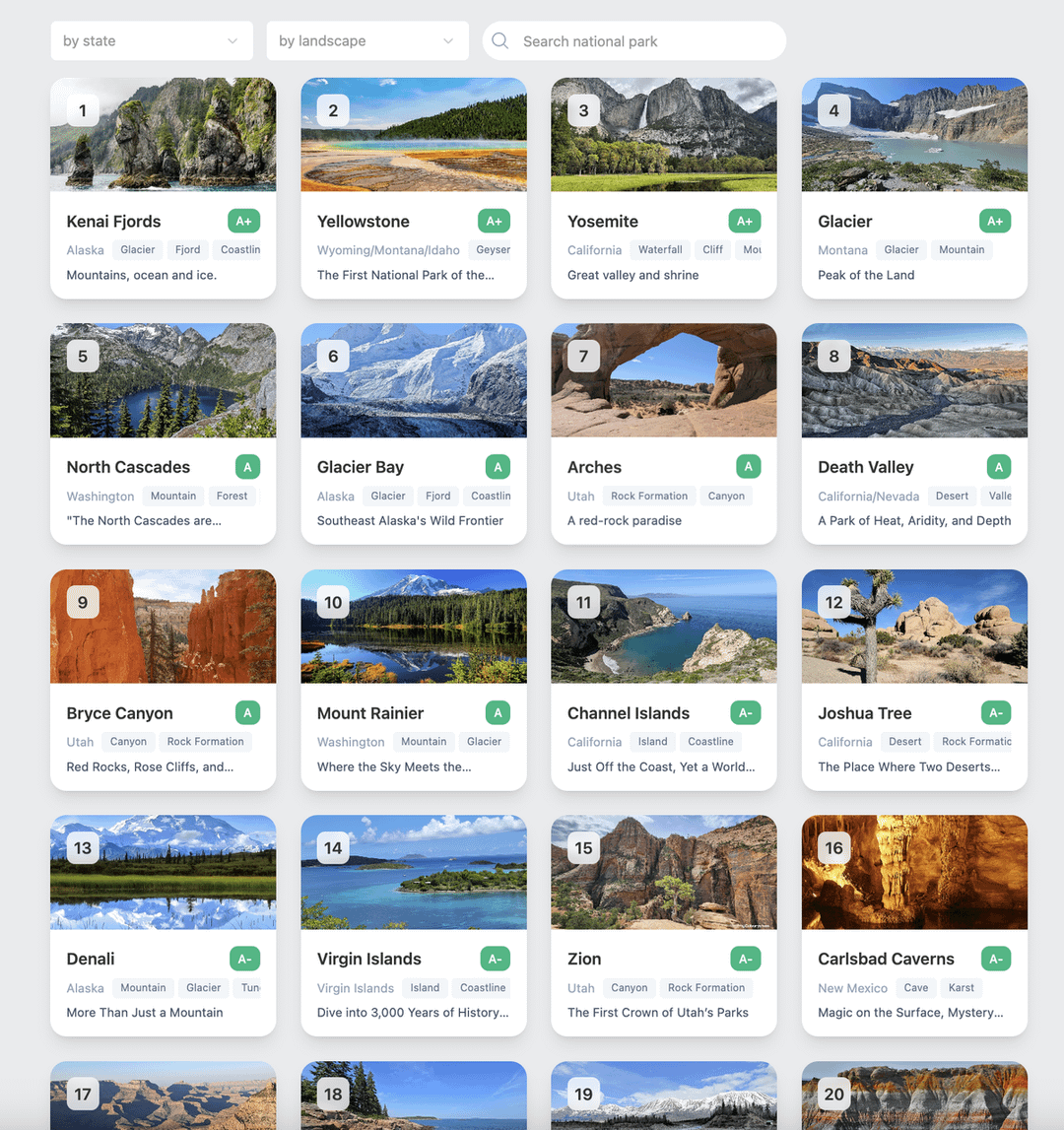This screenshot has height=1130, width=1064.
Task: Click the A+ grade badge on Kenai Fjords
Action: (x=243, y=222)
